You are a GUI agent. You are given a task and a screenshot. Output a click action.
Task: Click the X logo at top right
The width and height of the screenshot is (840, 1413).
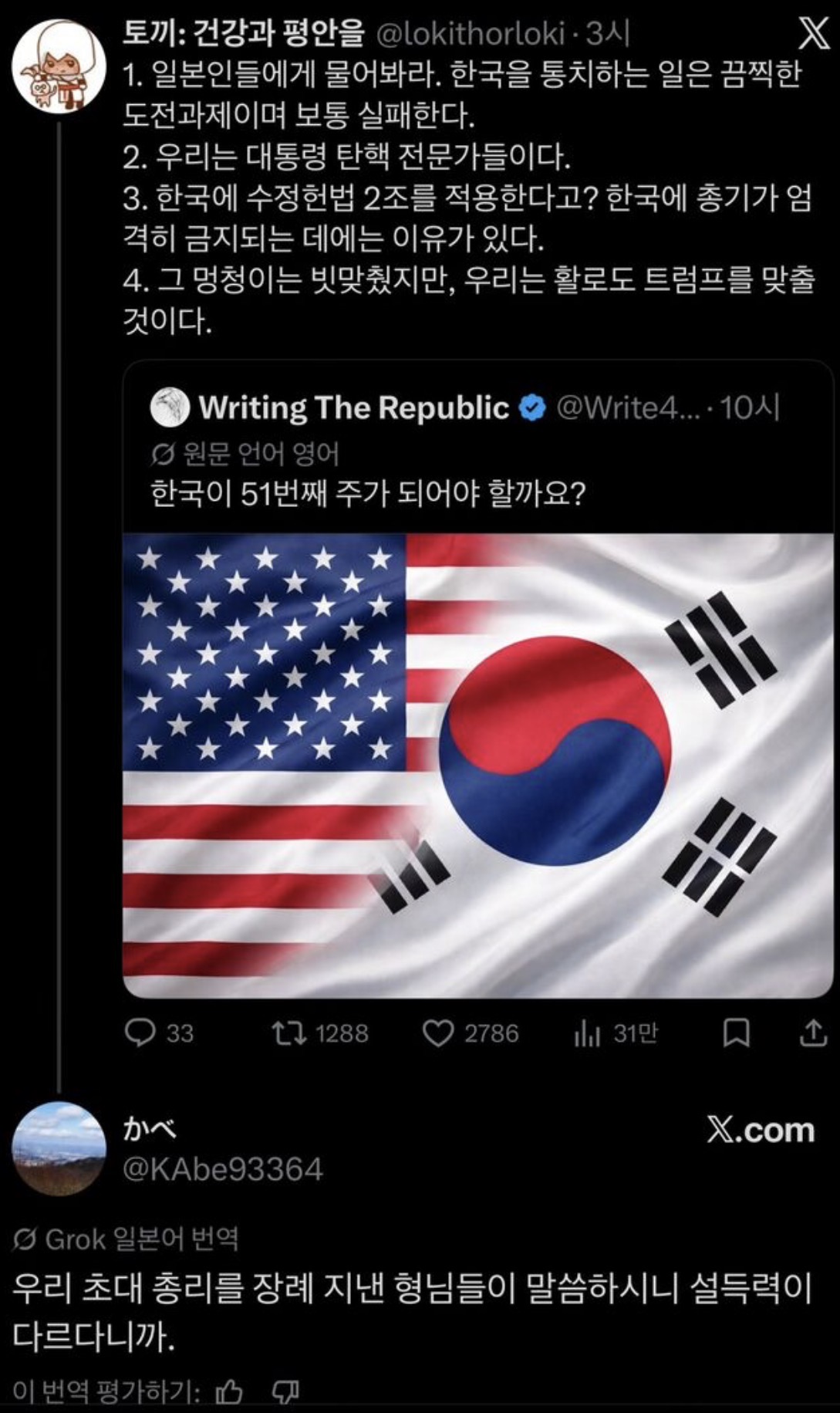tap(811, 35)
